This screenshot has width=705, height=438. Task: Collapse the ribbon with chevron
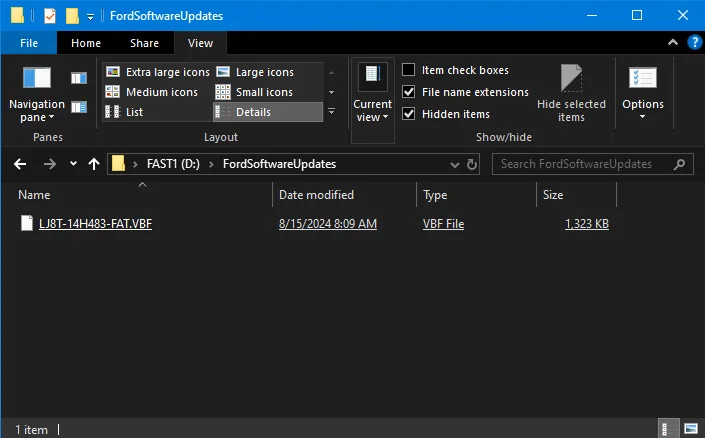[673, 42]
